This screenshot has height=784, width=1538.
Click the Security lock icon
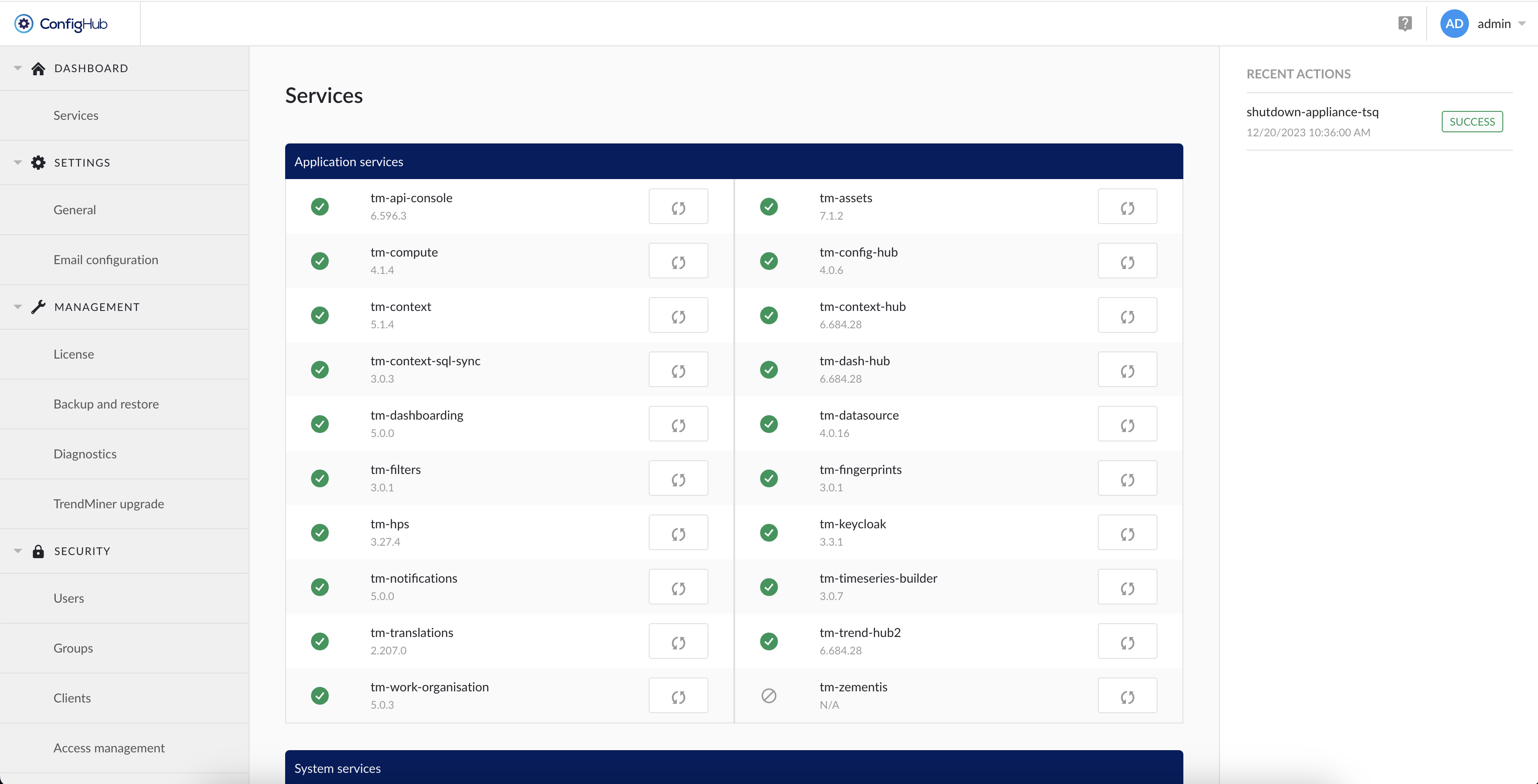tap(38, 551)
